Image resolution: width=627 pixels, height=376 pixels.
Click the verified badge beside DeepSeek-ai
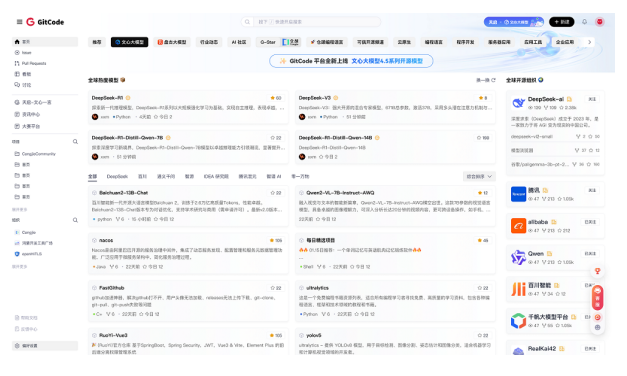[569, 99]
